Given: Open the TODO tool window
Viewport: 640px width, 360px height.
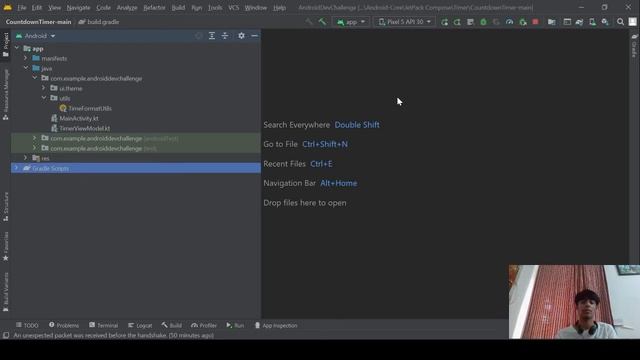Looking at the screenshot, I should click(x=27, y=325).
